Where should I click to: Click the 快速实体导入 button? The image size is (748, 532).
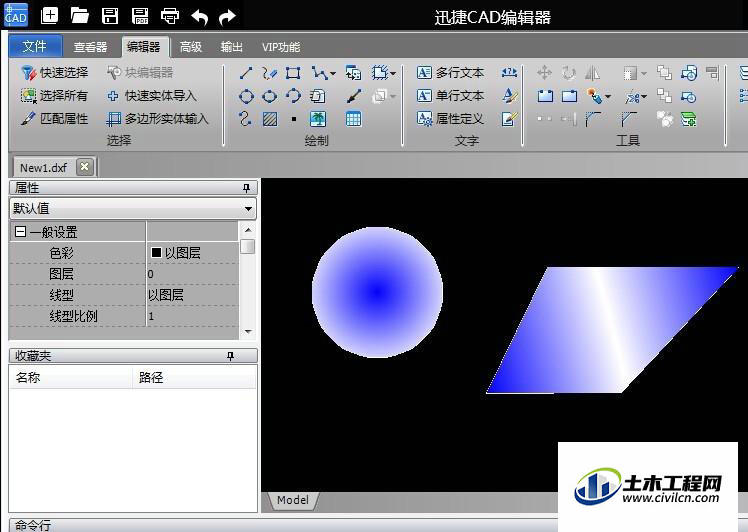pyautogui.click(x=152, y=95)
